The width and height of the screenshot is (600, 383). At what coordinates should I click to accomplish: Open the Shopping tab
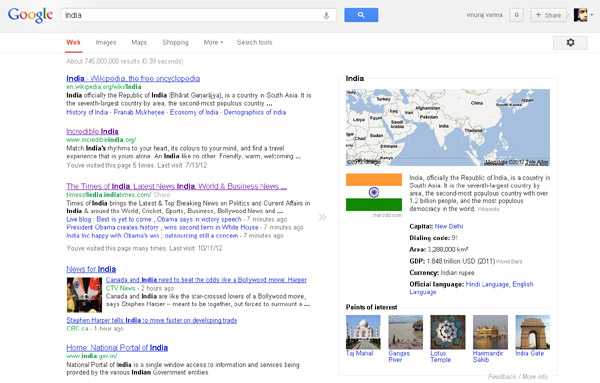coord(175,42)
